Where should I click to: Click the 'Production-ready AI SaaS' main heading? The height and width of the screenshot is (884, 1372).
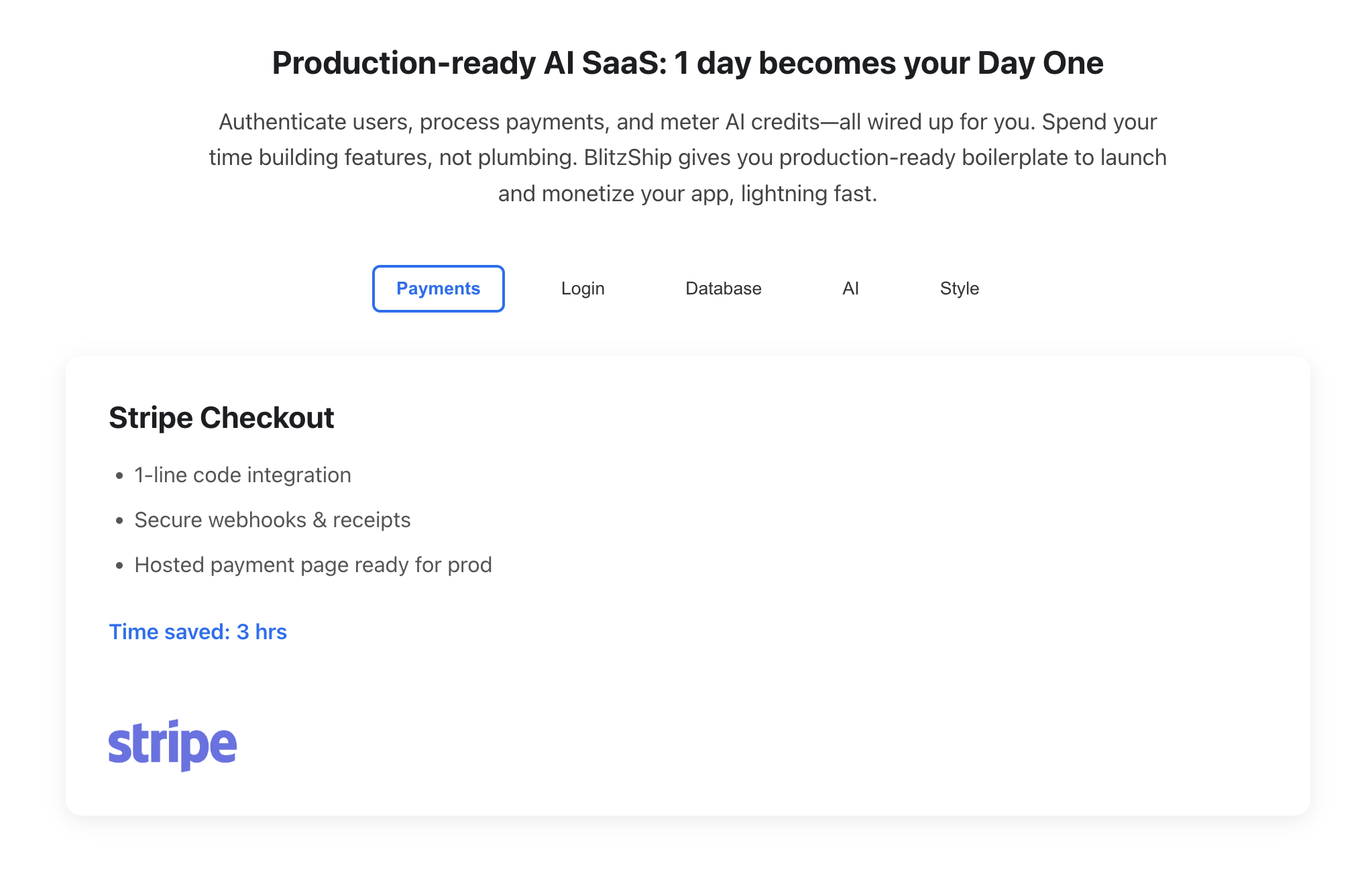[x=687, y=63]
